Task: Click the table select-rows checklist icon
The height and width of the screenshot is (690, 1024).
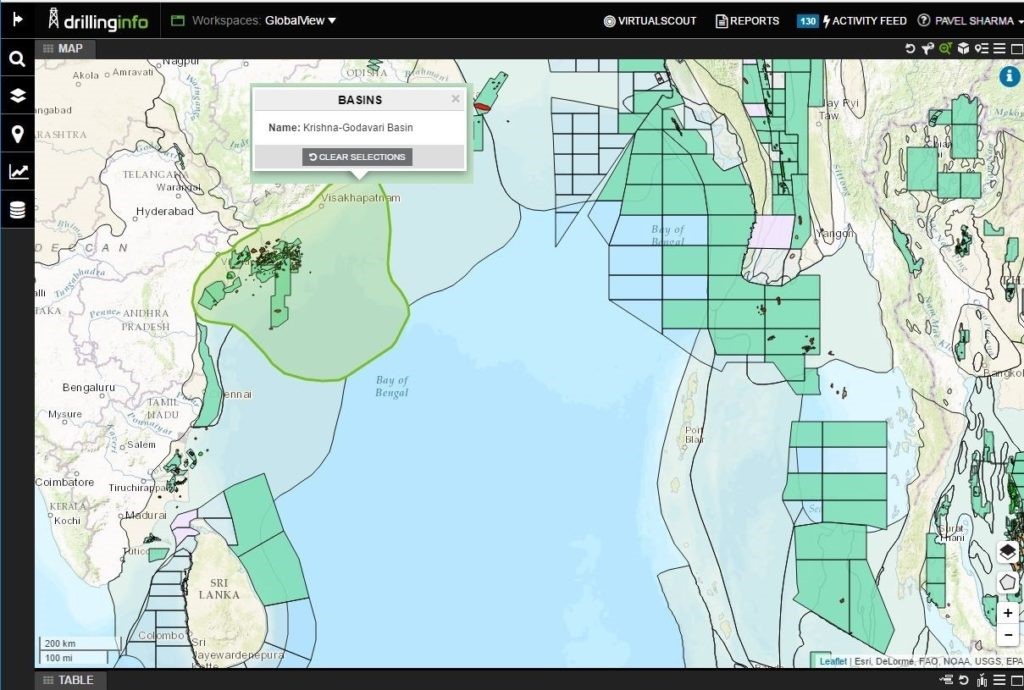Action: coord(946,680)
